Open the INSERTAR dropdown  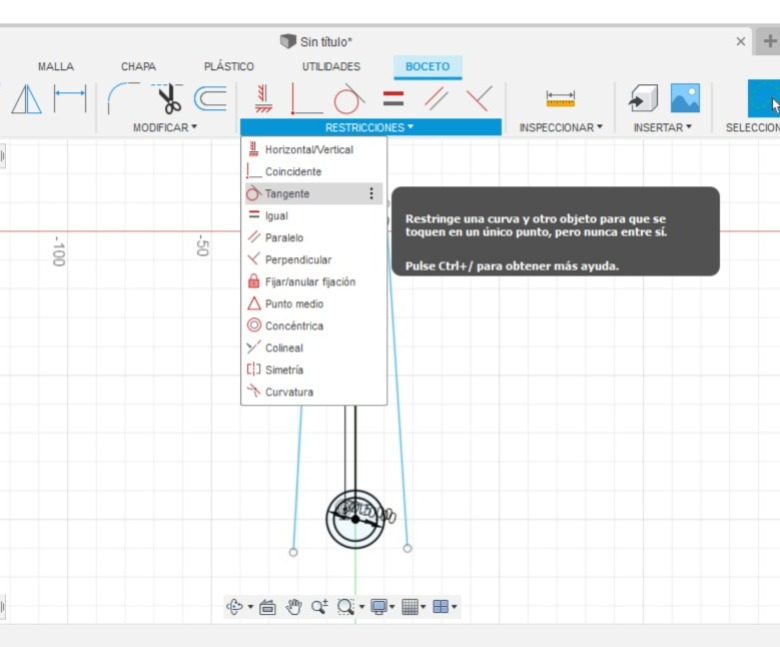pos(663,127)
